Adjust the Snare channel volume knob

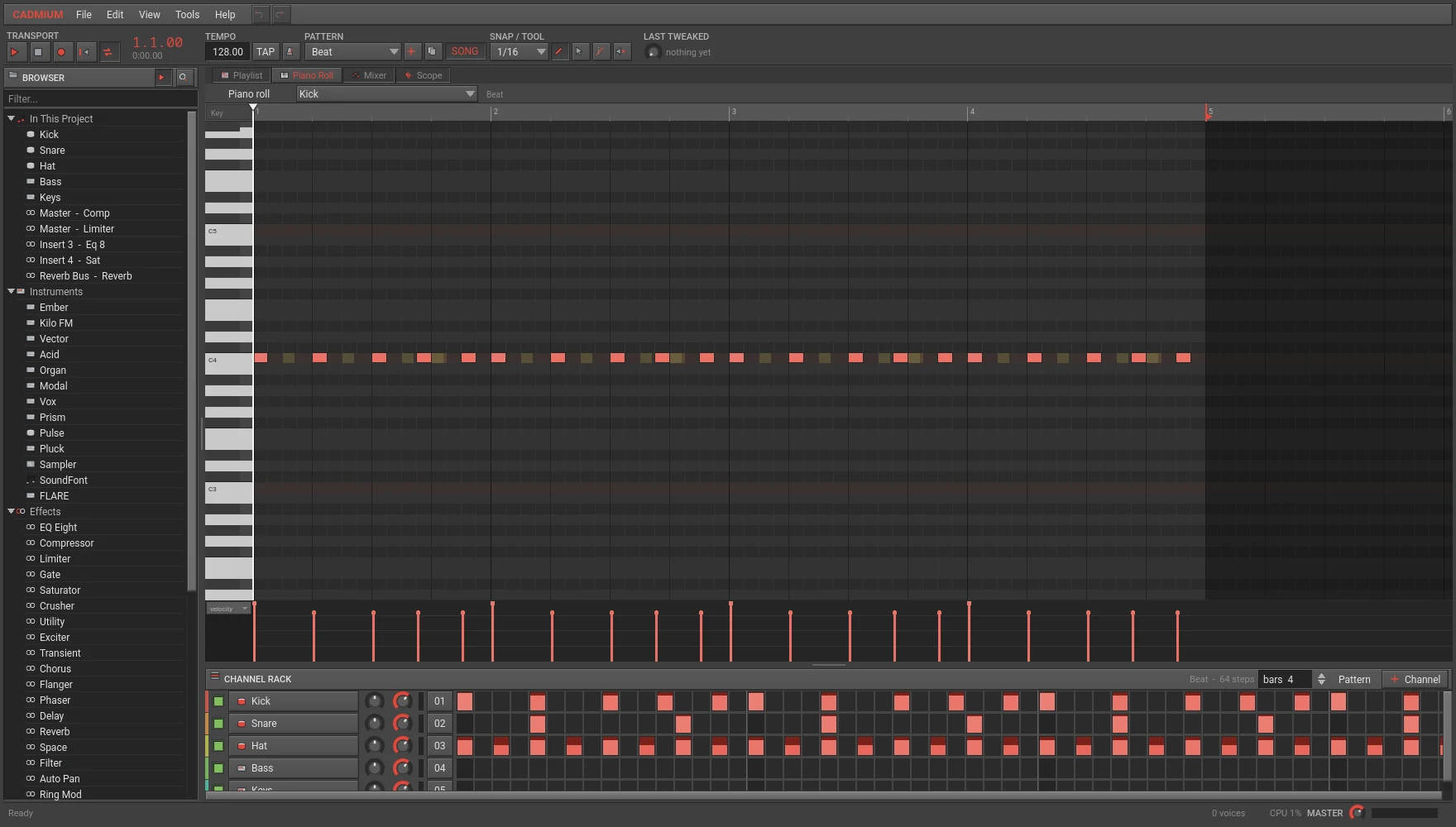[403, 724]
